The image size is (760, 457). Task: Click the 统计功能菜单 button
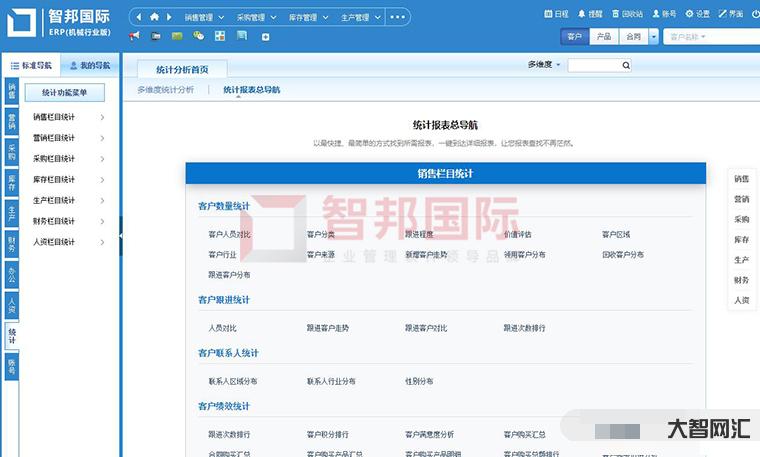click(x=64, y=93)
